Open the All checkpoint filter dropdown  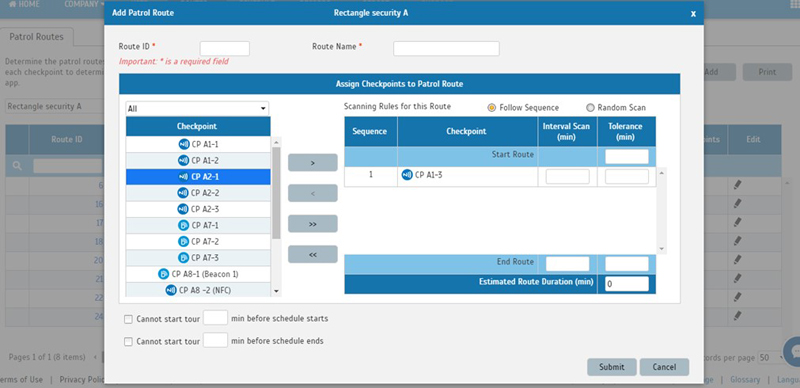pos(197,108)
